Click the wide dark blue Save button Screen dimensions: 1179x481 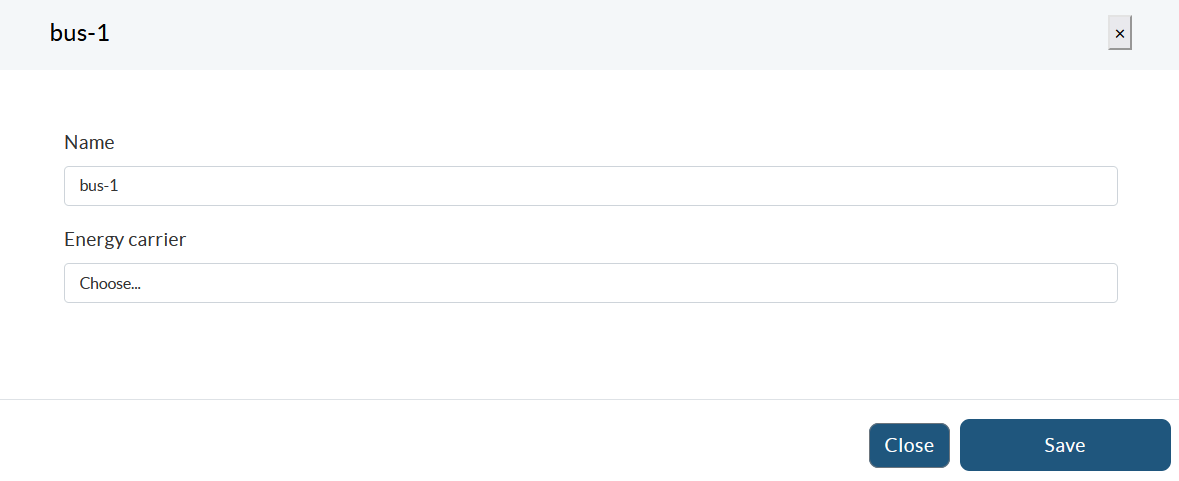(1064, 445)
